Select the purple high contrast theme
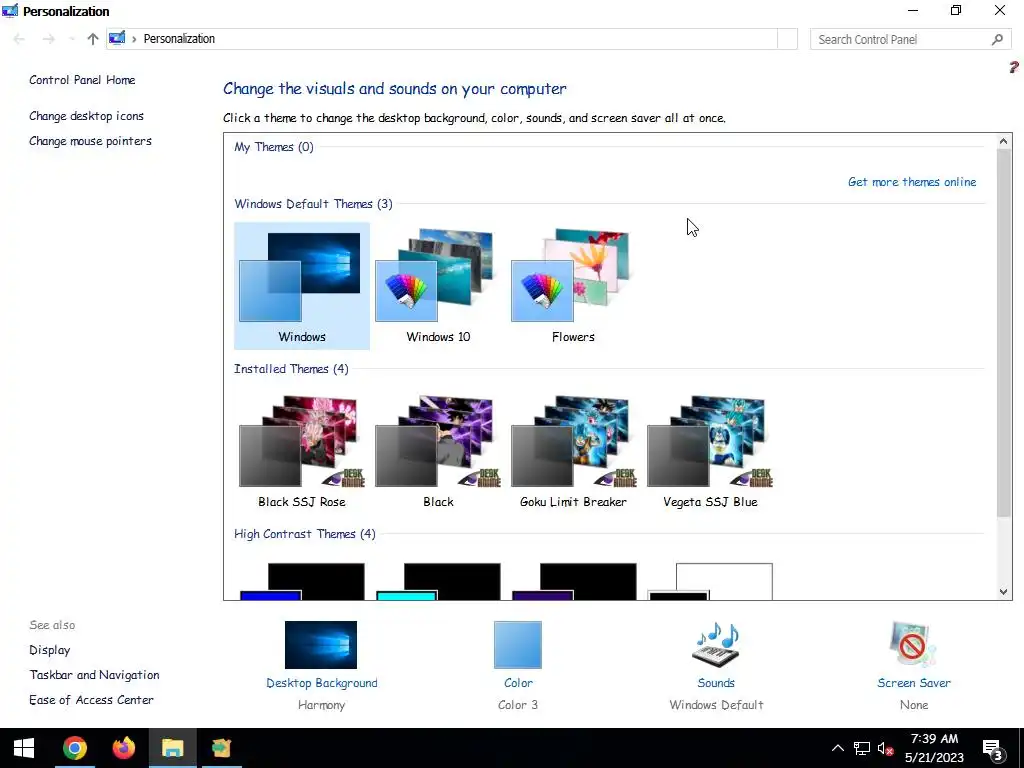This screenshot has height=768, width=1024. pyautogui.click(x=573, y=581)
